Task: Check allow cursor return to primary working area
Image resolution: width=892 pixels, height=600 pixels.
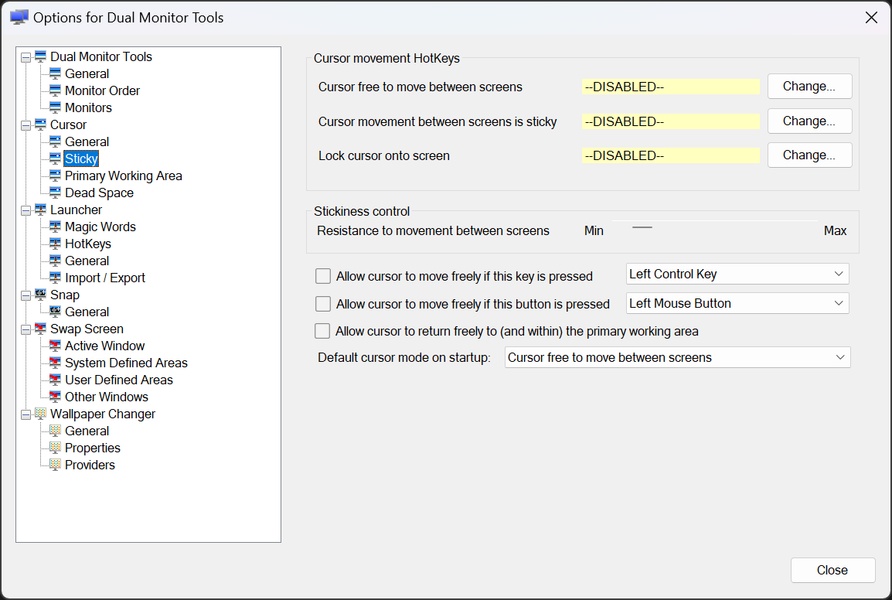Action: coord(323,331)
